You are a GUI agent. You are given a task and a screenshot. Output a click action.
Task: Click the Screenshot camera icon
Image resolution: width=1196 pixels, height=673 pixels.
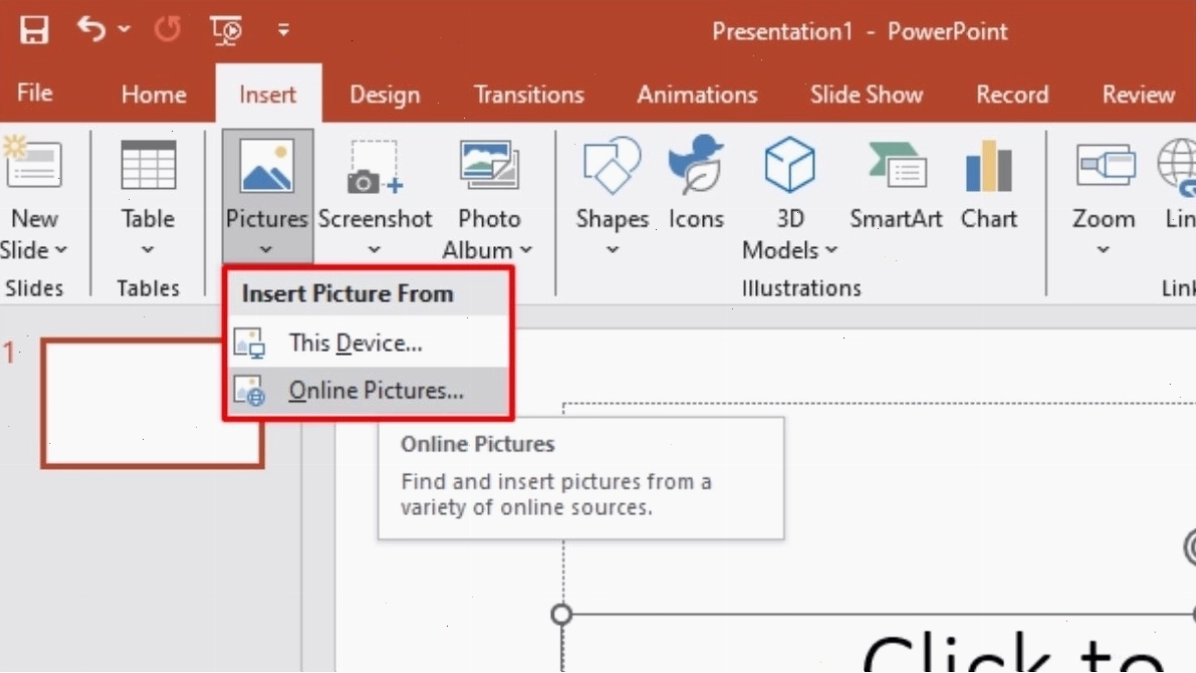point(374,166)
